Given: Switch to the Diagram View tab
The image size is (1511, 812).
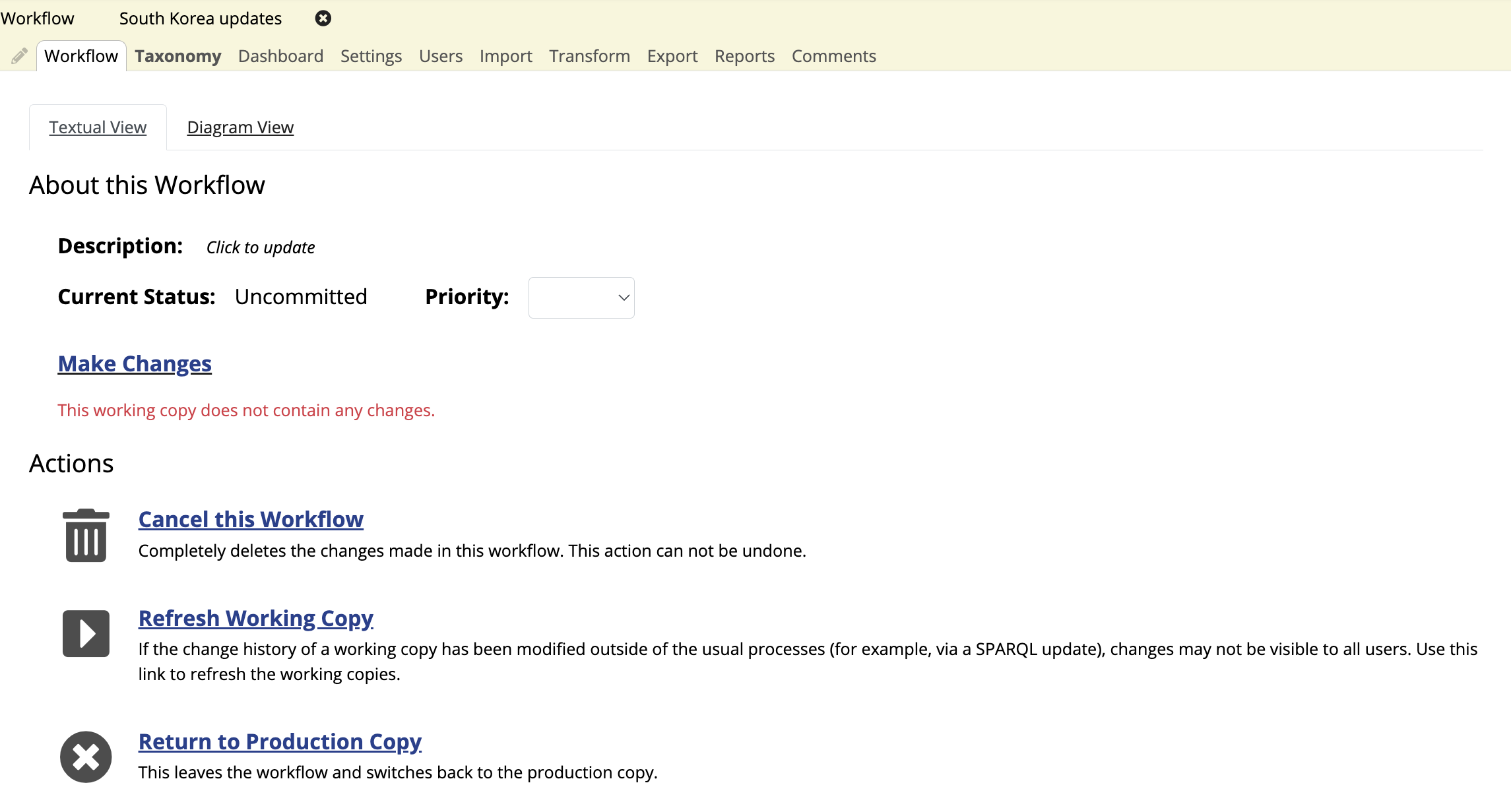Looking at the screenshot, I should 241,126.
